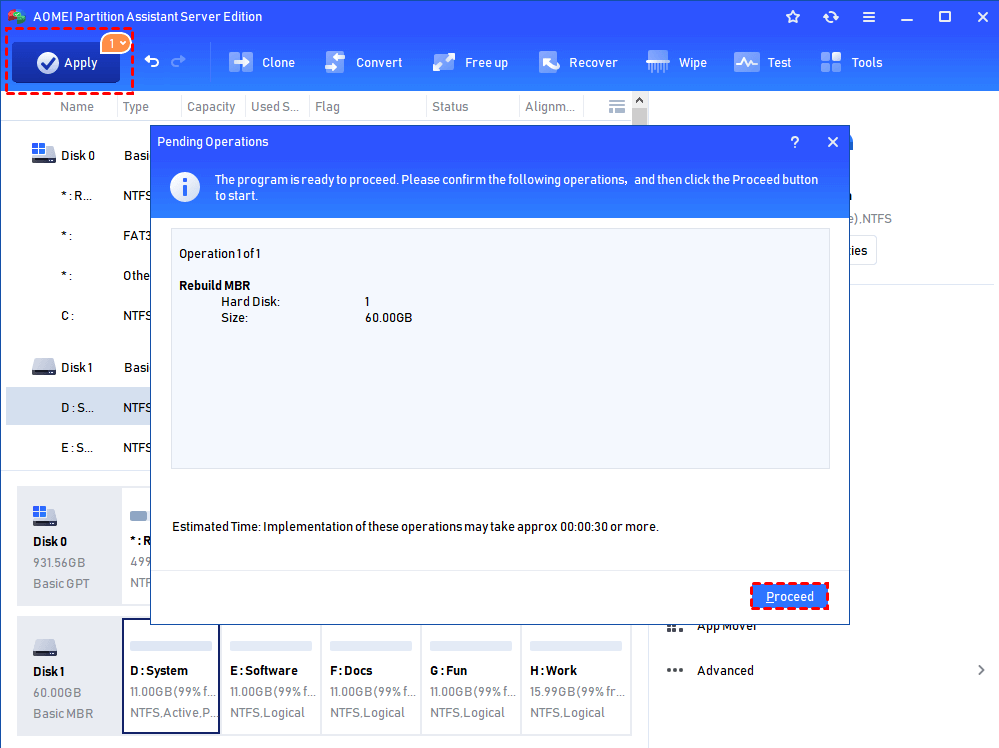Viewport: 999px width, 748px height.
Task: Close the Pending Operations dialog
Action: (833, 142)
